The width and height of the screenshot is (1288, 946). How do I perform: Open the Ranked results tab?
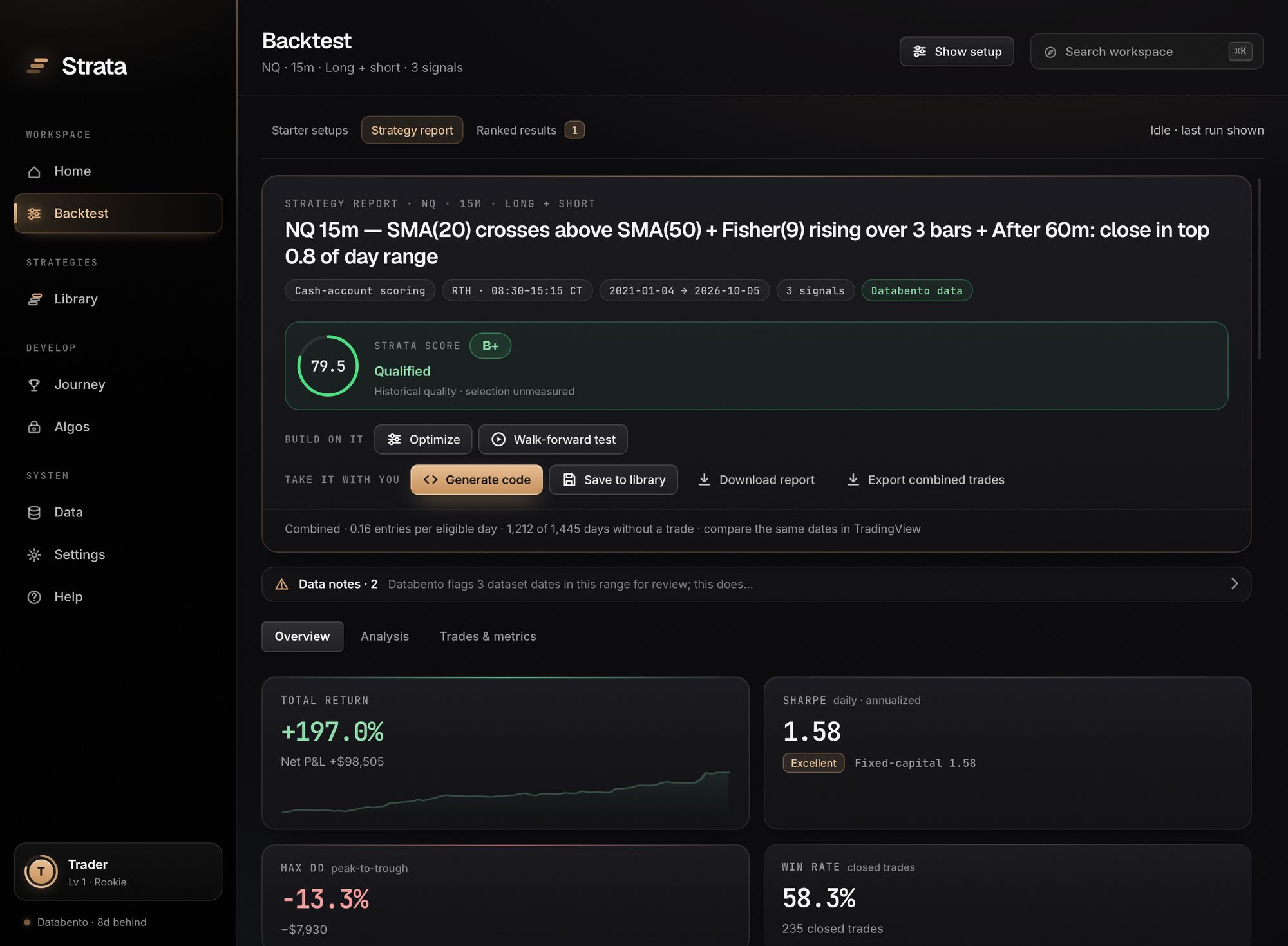click(x=530, y=130)
